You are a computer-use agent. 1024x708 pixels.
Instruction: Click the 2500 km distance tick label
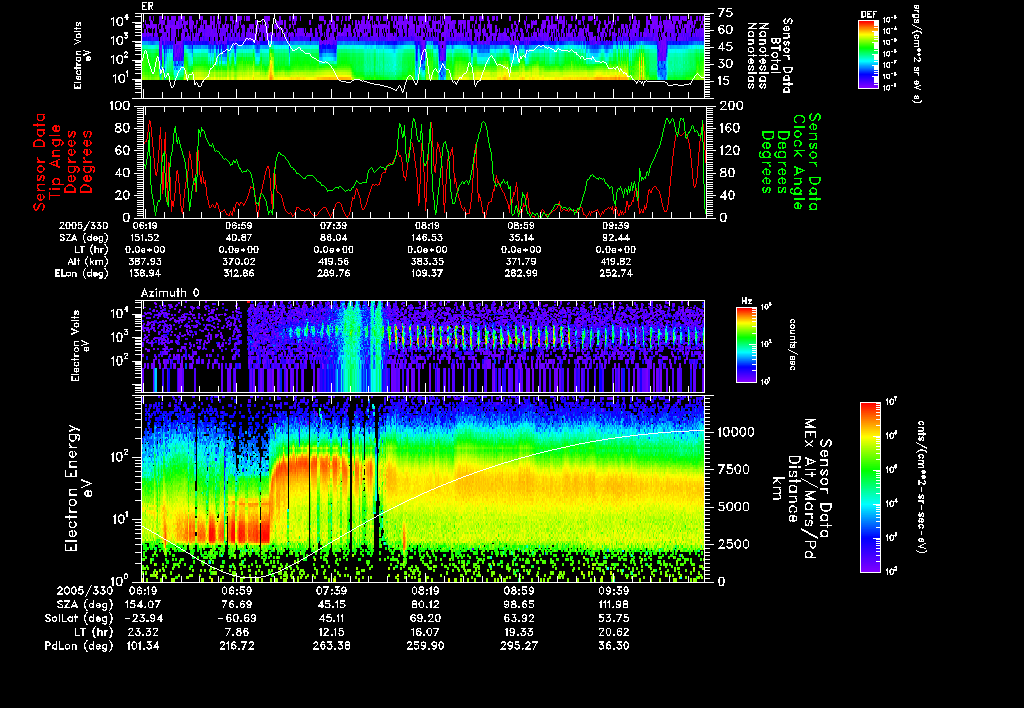coord(734,544)
